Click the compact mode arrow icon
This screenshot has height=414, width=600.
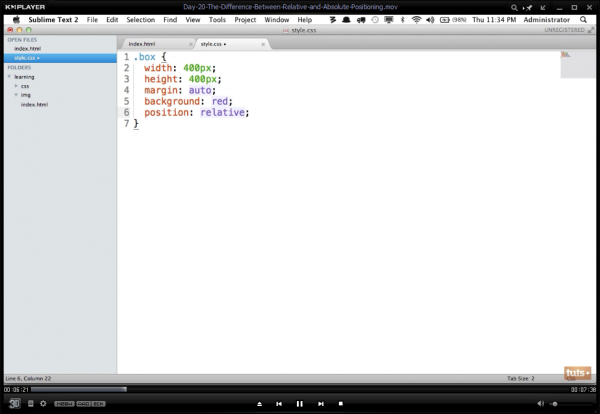coord(543,7)
